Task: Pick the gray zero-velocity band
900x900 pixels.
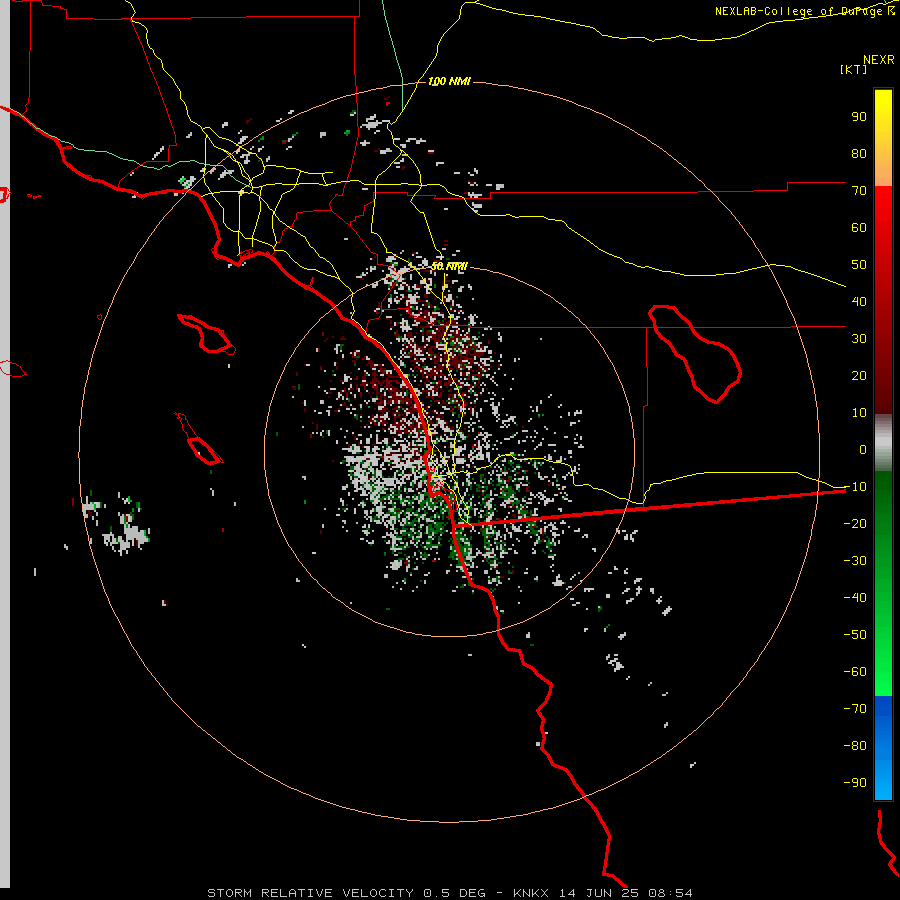Action: click(x=883, y=443)
